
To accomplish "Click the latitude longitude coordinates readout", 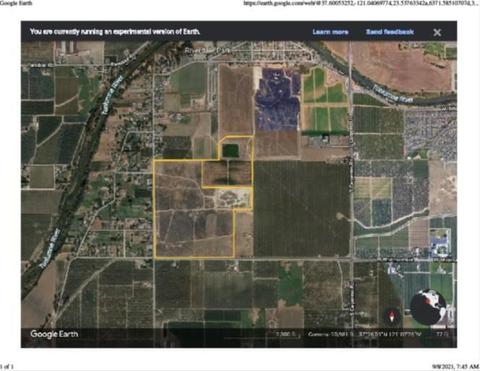I will click(390, 334).
